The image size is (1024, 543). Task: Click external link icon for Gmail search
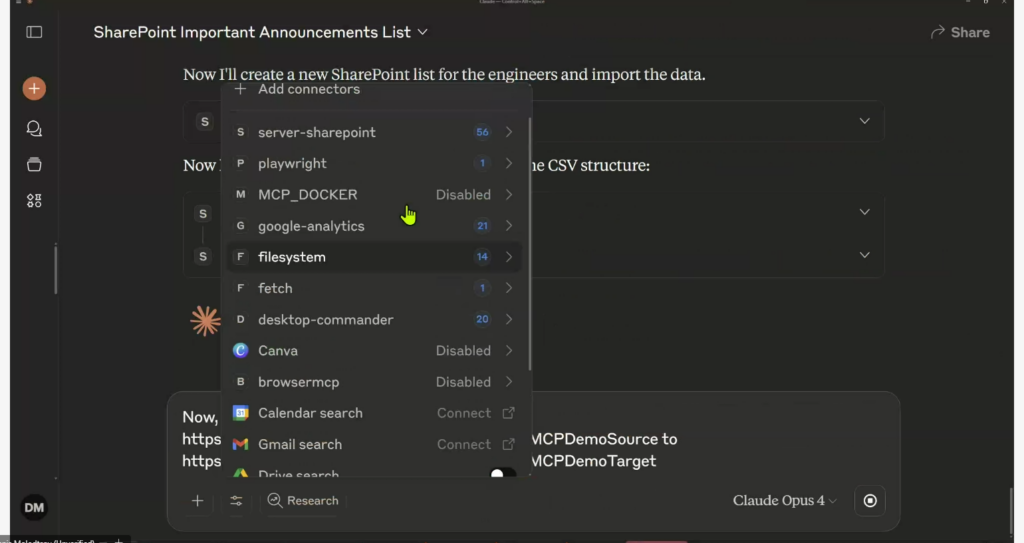pos(508,444)
